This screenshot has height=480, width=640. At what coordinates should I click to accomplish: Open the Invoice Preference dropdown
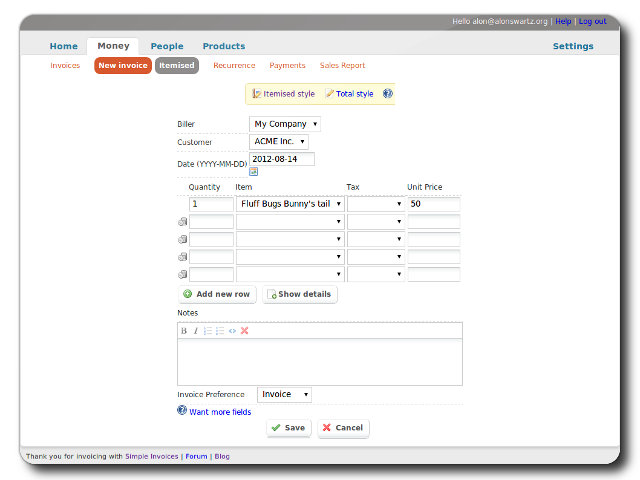[284, 395]
